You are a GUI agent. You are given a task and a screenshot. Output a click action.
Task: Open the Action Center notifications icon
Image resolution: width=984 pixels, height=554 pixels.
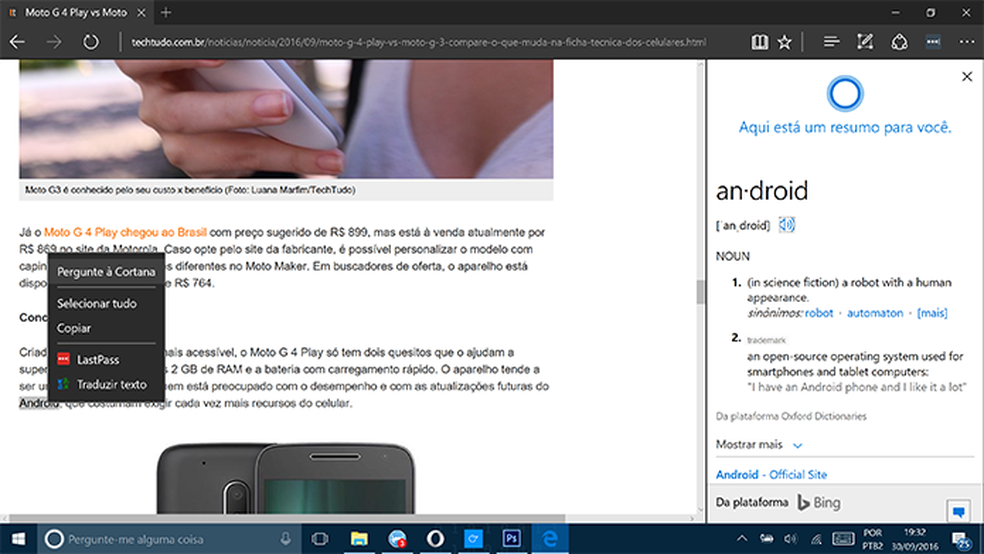pyautogui.click(x=962, y=539)
